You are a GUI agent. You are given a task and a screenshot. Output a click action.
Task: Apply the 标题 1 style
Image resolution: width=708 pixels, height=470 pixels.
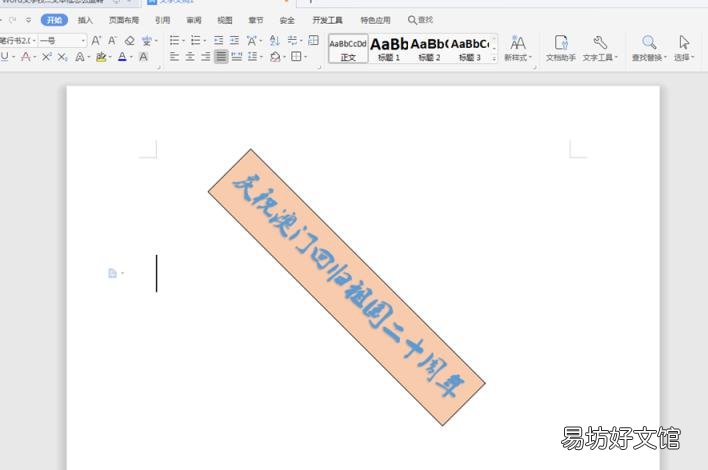click(x=389, y=48)
